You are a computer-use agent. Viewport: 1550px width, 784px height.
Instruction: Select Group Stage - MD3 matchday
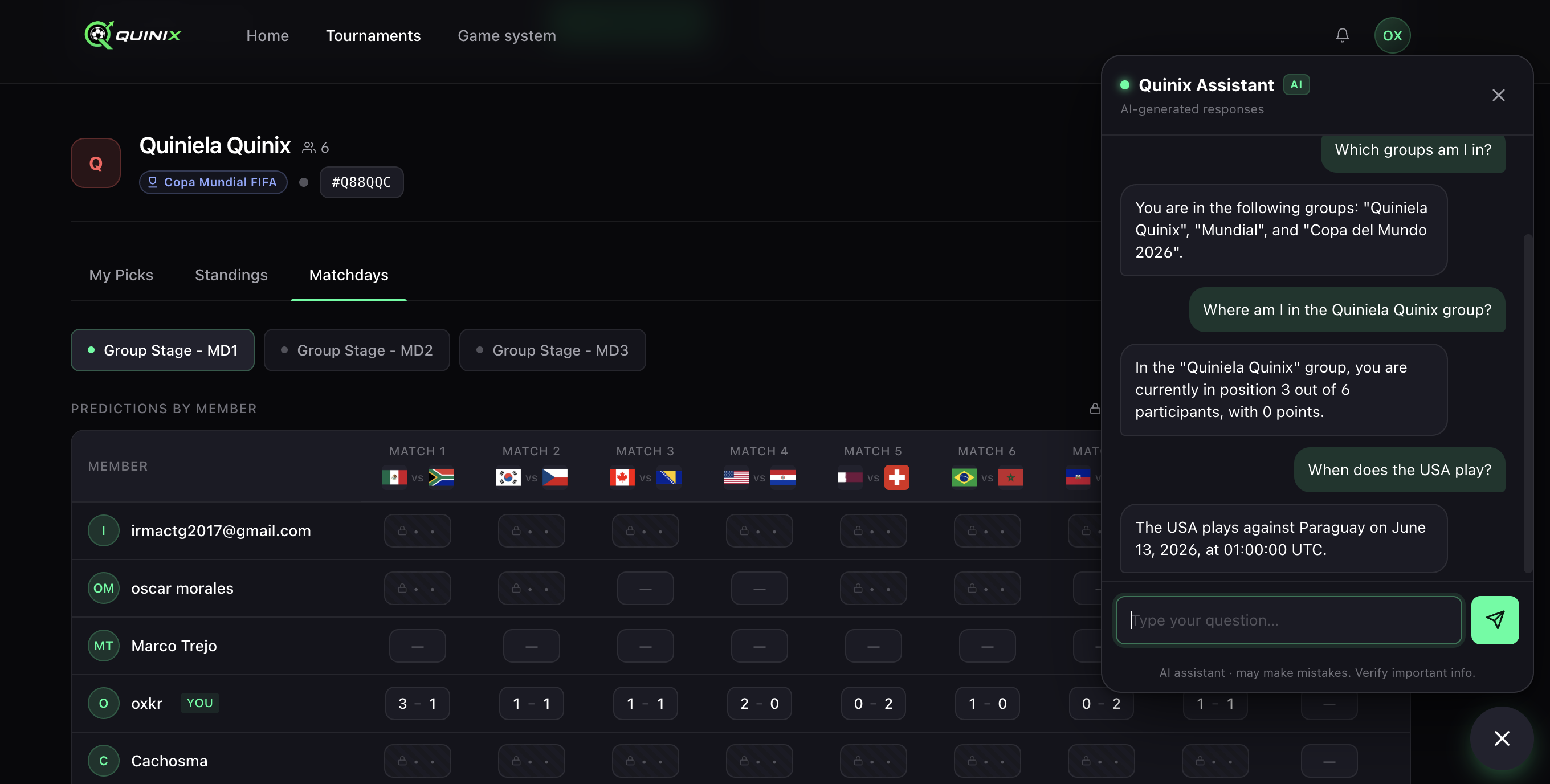coord(552,350)
